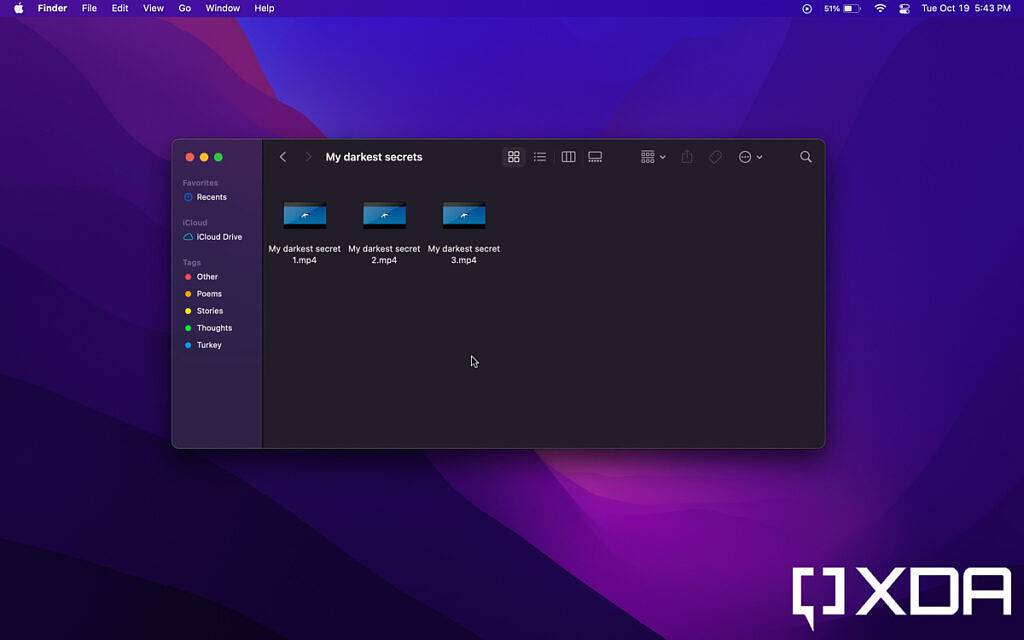Image resolution: width=1024 pixels, height=640 pixels.
Task: Switch Finder to gallery view
Action: pyautogui.click(x=595, y=157)
